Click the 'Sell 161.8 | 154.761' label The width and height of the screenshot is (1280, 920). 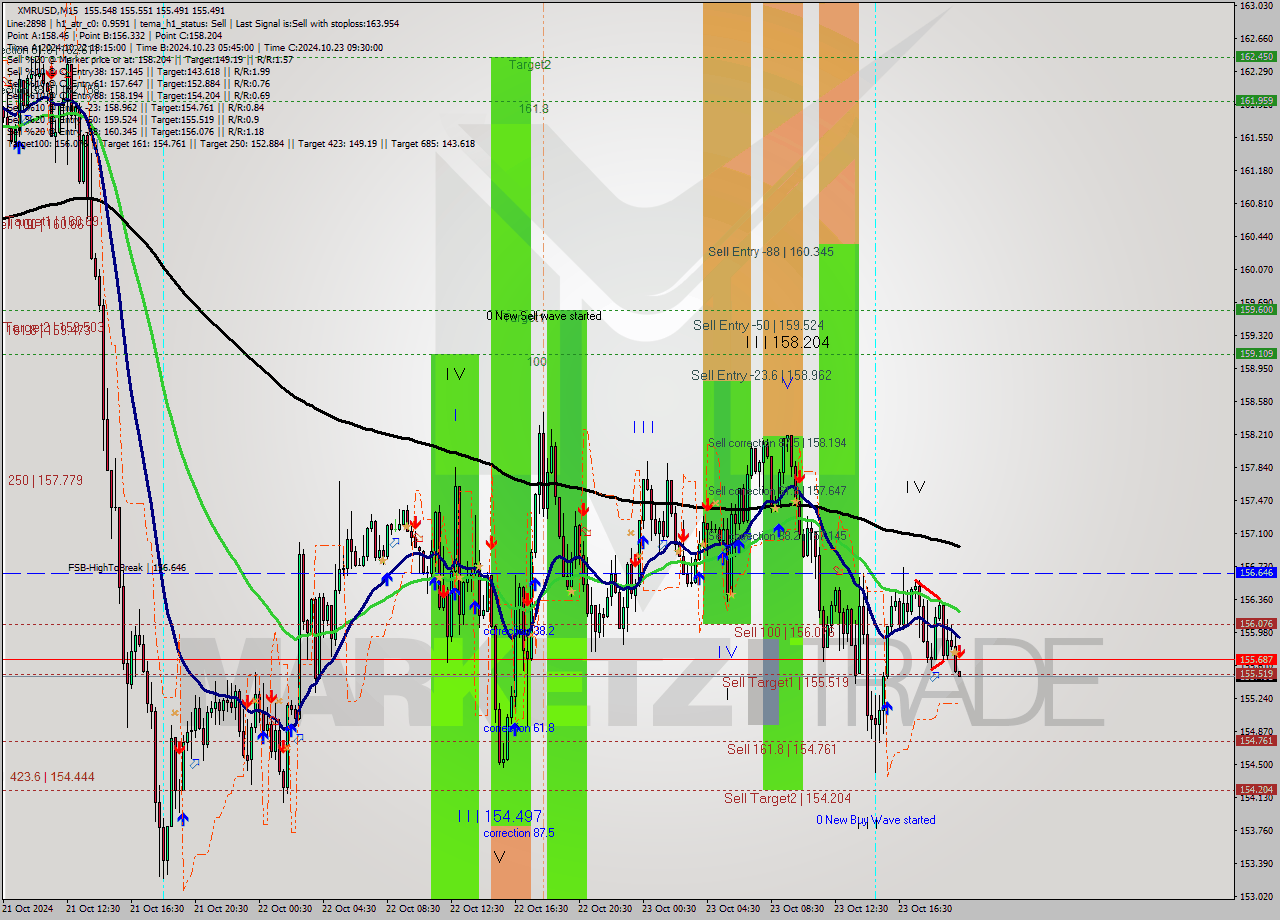coord(782,749)
